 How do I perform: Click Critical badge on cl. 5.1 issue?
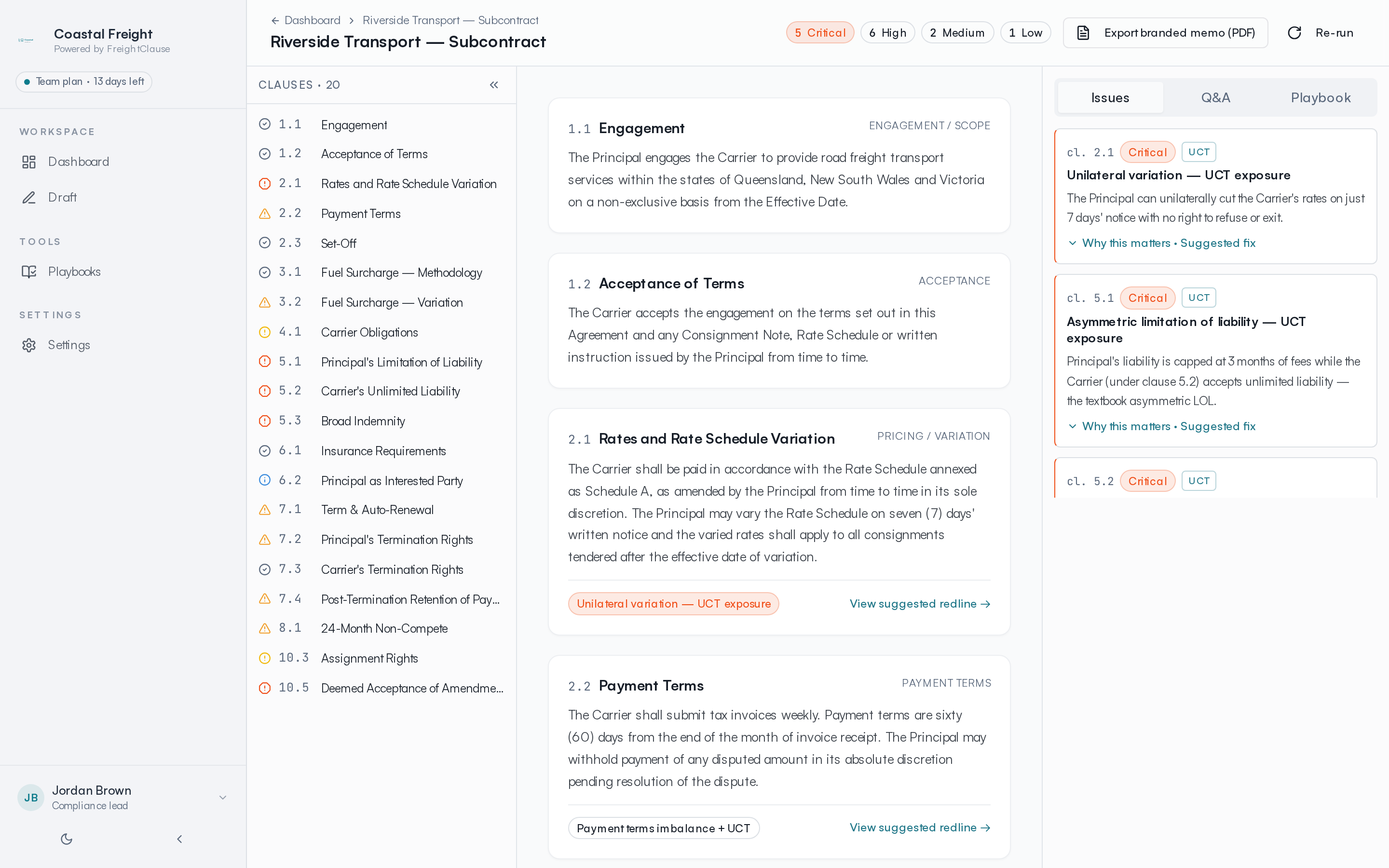click(x=1147, y=298)
